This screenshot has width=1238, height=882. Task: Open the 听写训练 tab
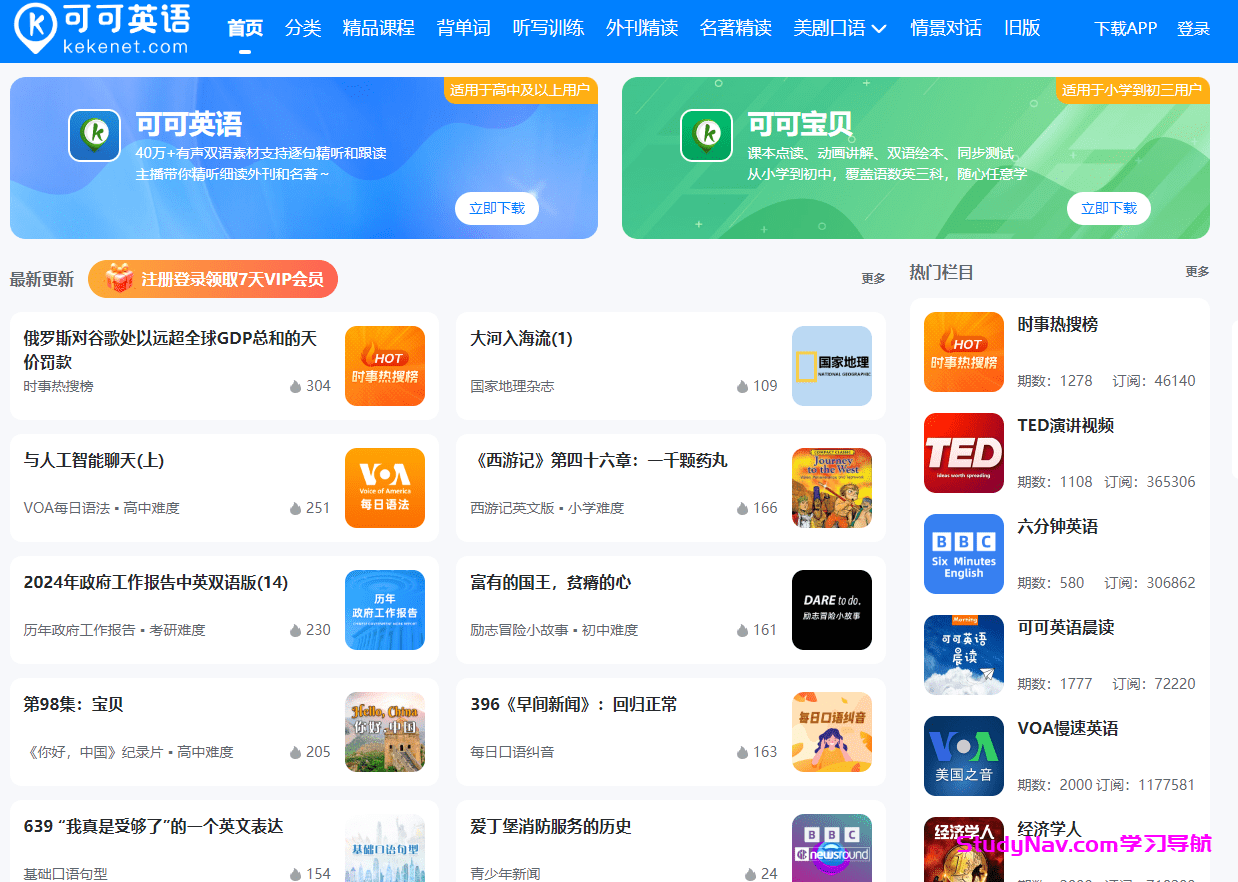point(548,28)
